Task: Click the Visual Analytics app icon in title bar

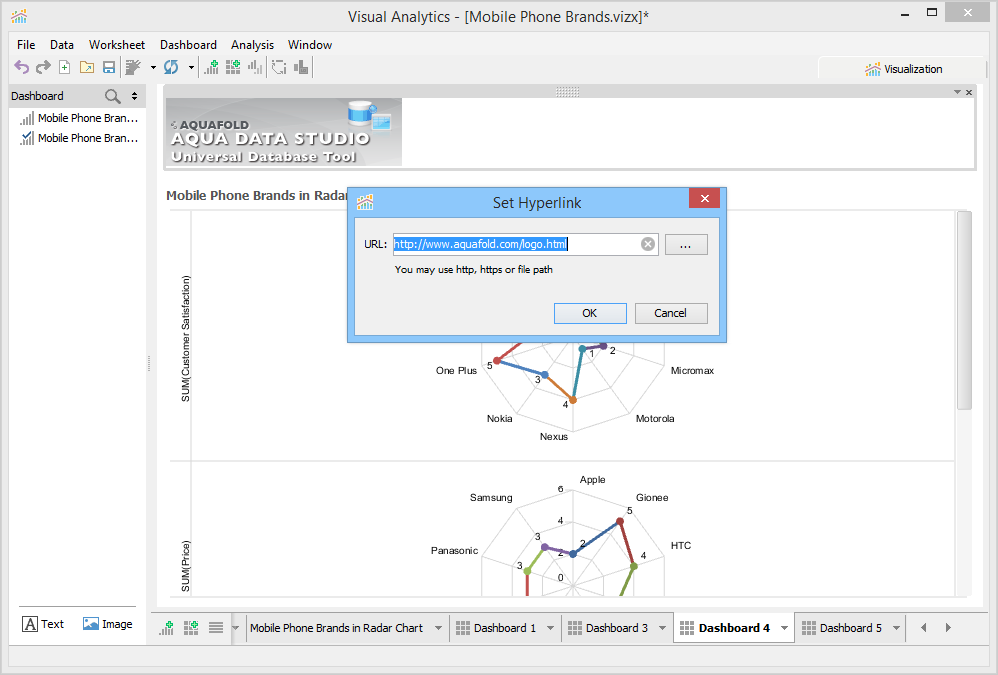Action: coord(19,16)
